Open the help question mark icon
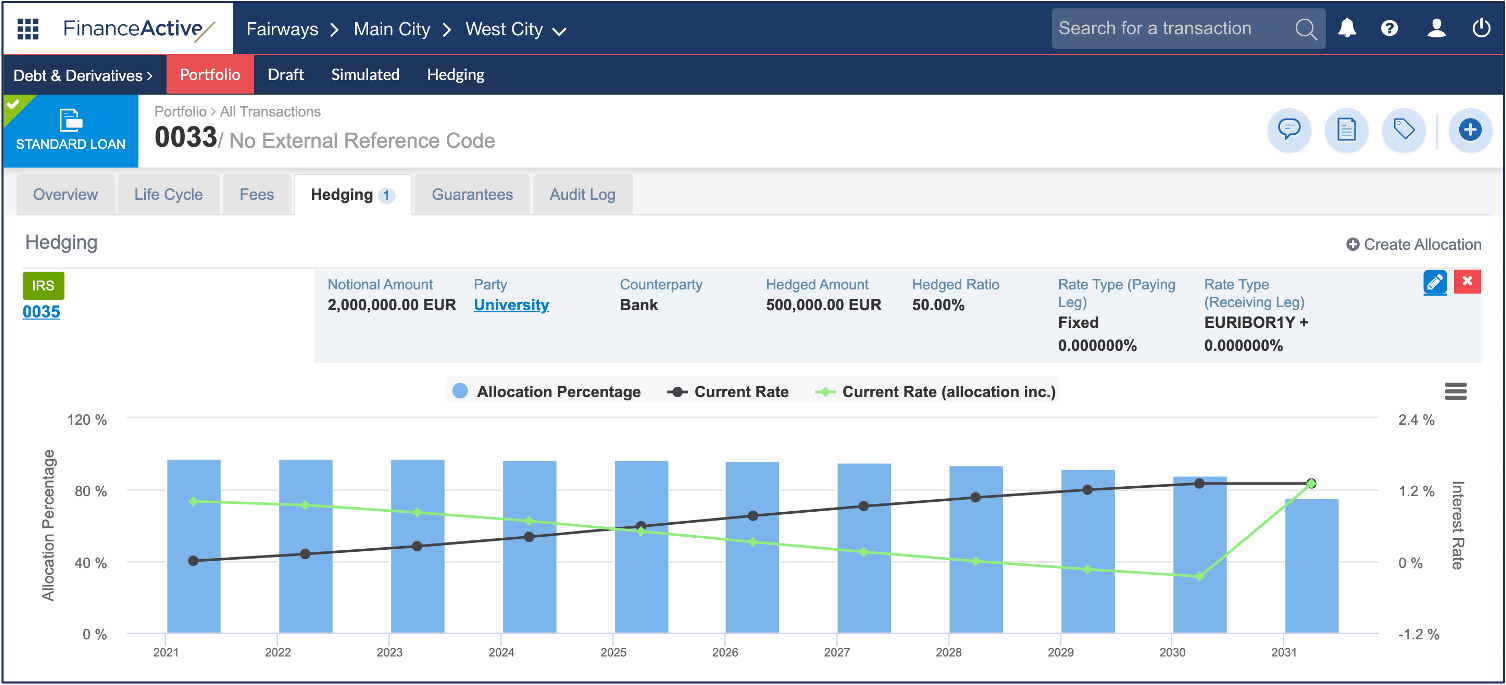Image resolution: width=1506 pixels, height=685 pixels. (x=1389, y=28)
